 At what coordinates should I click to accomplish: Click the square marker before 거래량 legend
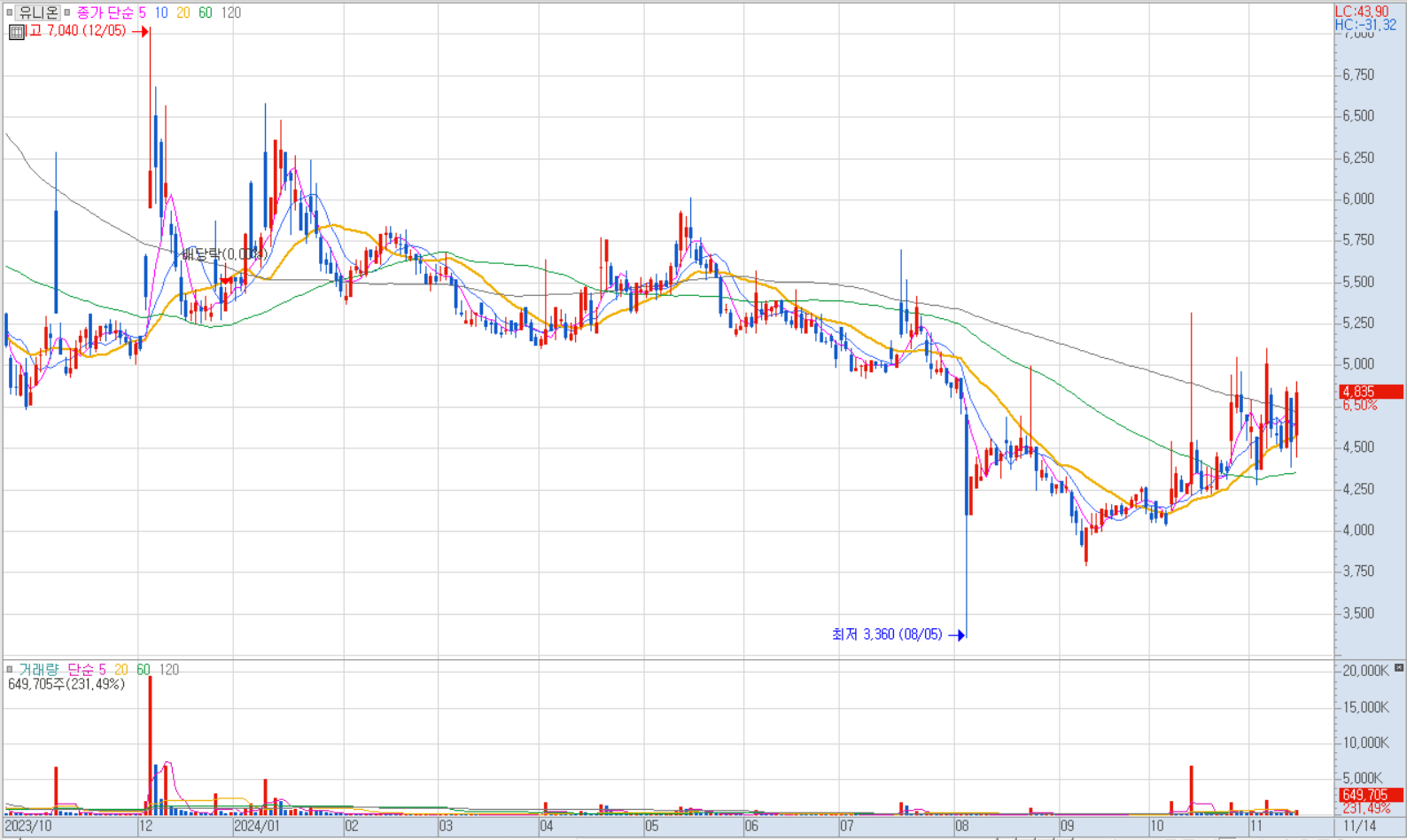[10, 669]
